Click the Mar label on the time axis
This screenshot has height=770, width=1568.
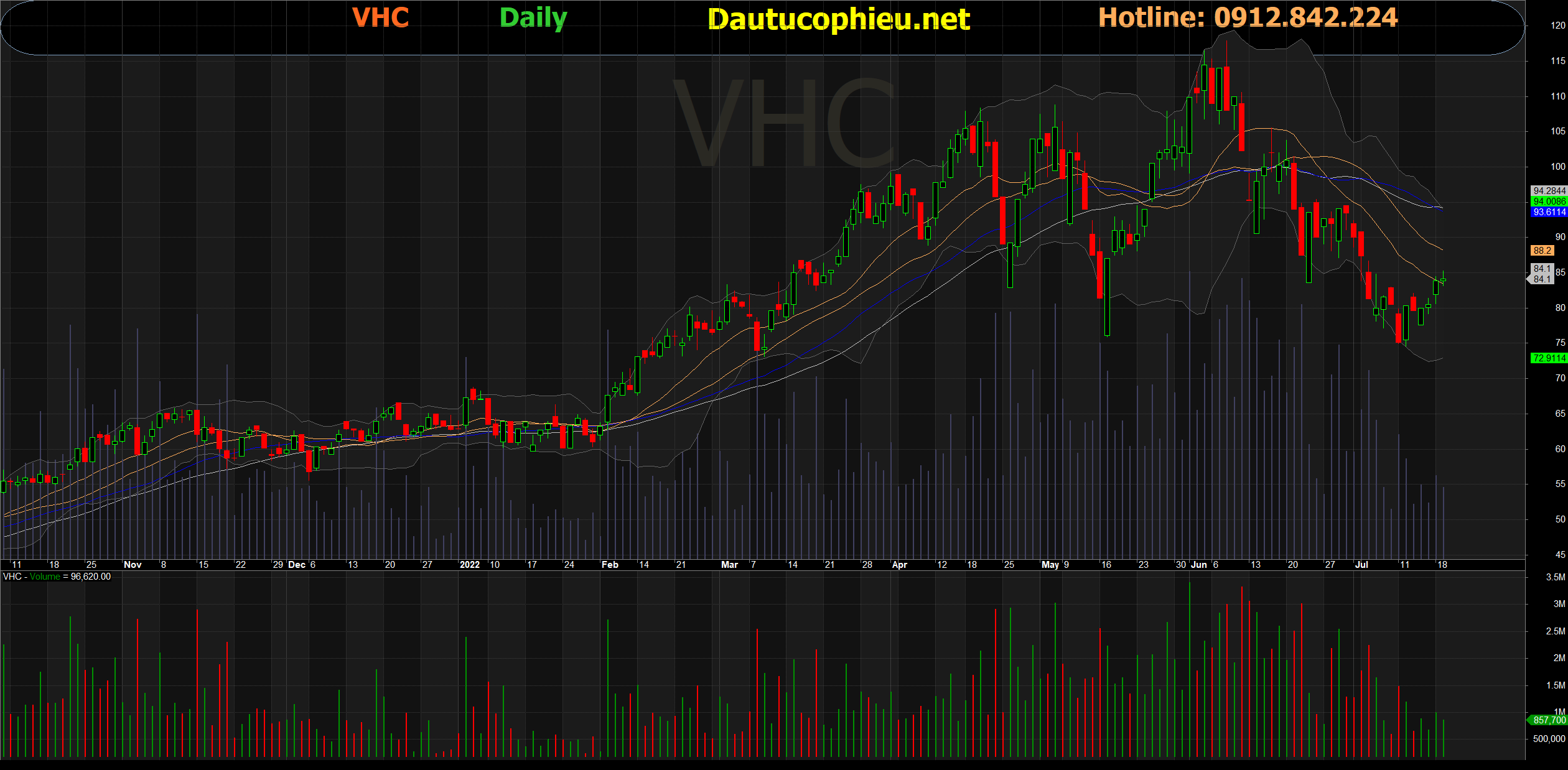729,565
